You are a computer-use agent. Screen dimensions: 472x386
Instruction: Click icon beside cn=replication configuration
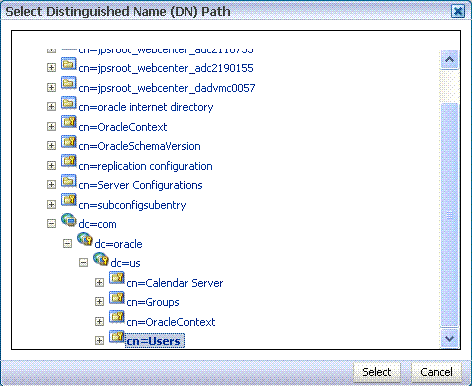point(69,161)
